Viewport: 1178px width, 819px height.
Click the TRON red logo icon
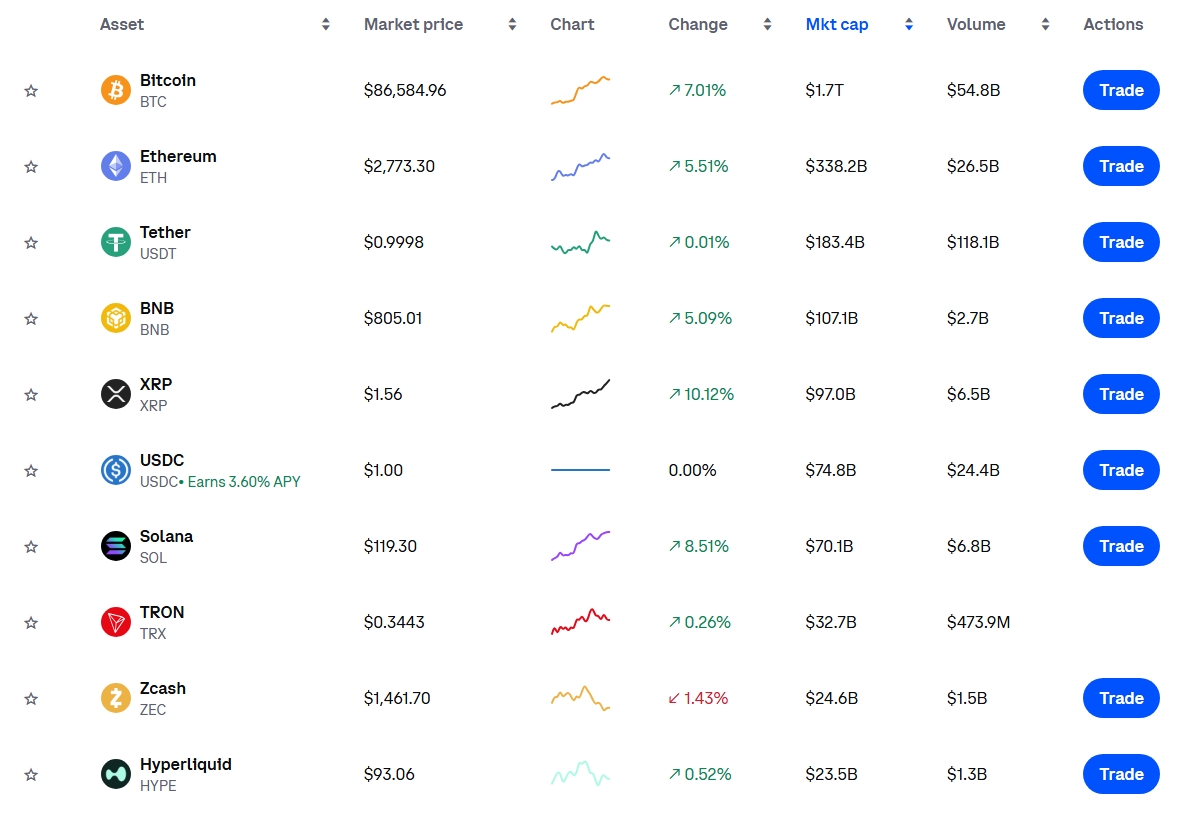pos(116,622)
